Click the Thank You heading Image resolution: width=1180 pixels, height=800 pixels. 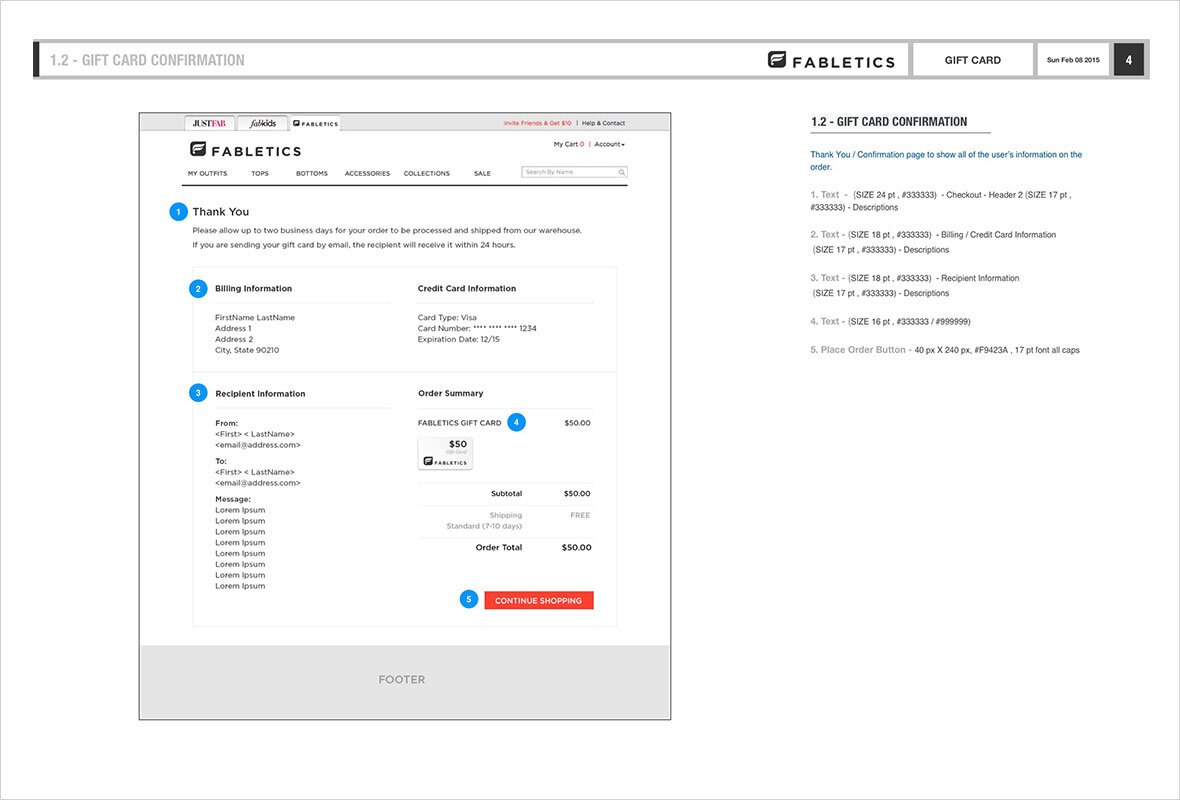coord(220,211)
